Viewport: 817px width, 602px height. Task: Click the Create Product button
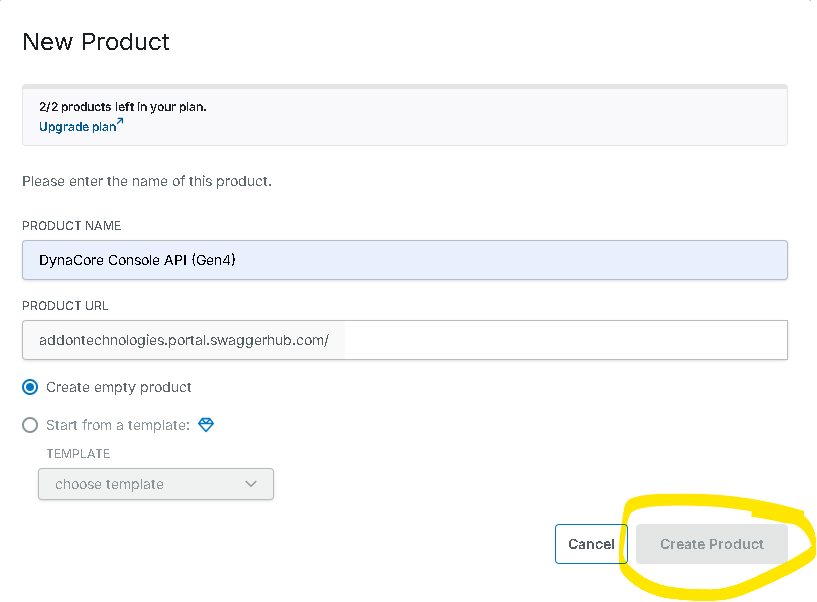(711, 544)
